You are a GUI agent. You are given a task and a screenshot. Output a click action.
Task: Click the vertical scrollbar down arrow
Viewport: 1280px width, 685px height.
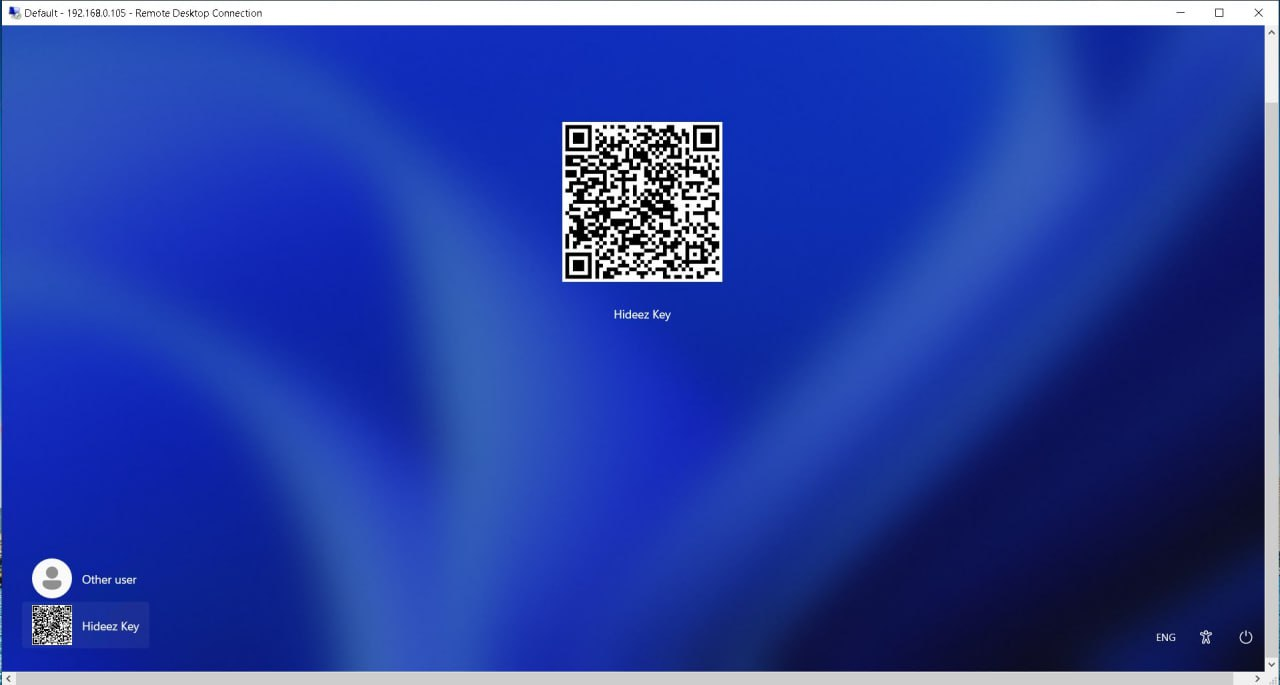click(x=1272, y=664)
